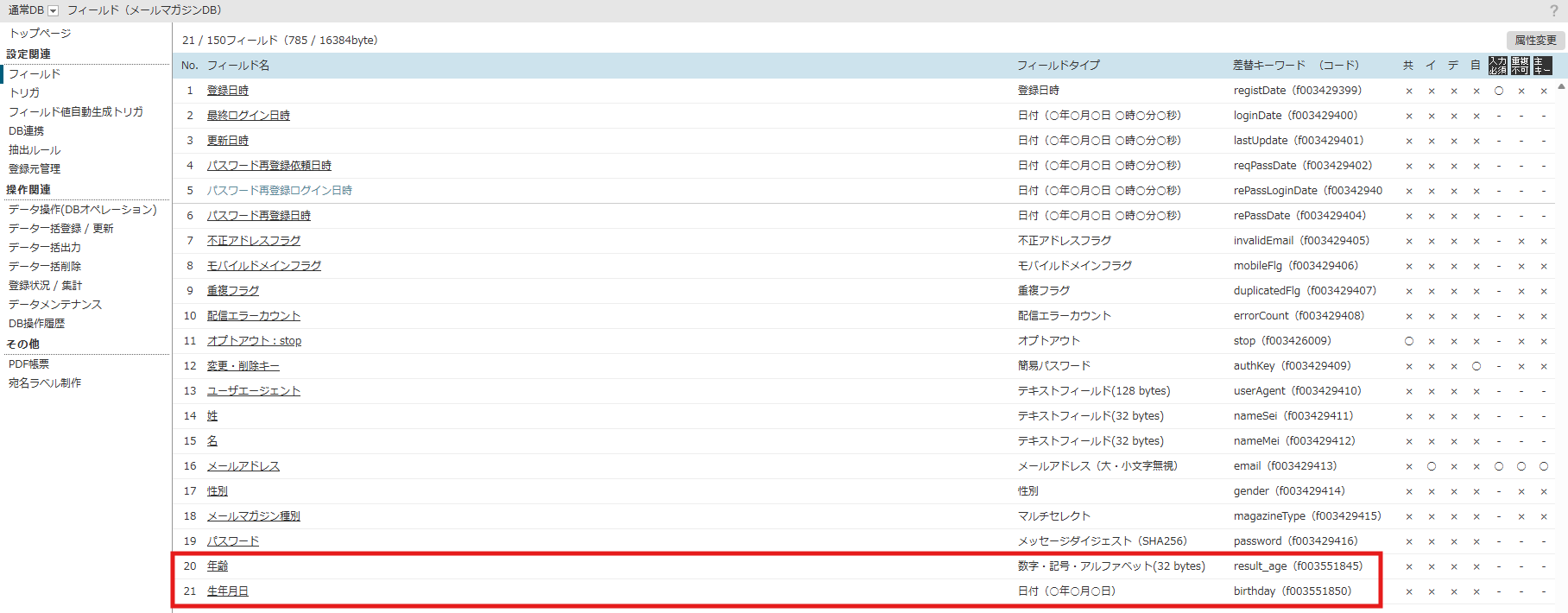Open the 生年月日 field link

click(x=228, y=591)
